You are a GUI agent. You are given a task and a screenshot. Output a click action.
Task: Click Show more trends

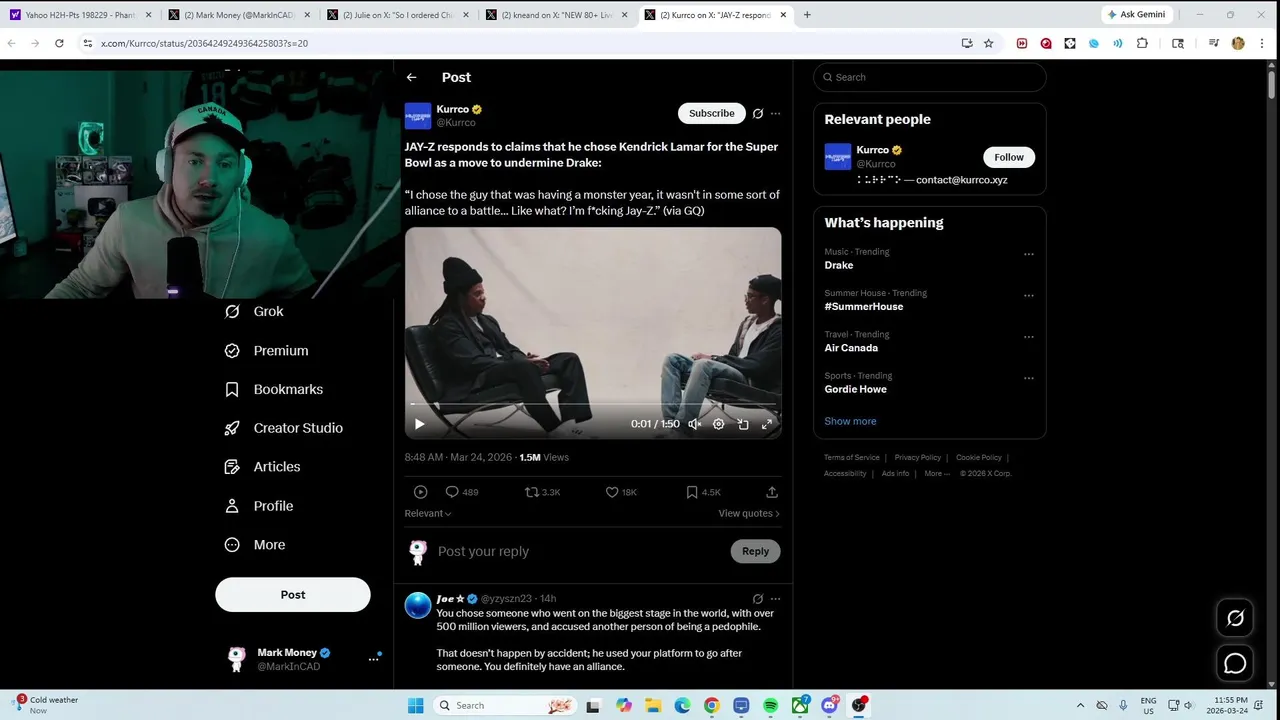pyautogui.click(x=850, y=421)
